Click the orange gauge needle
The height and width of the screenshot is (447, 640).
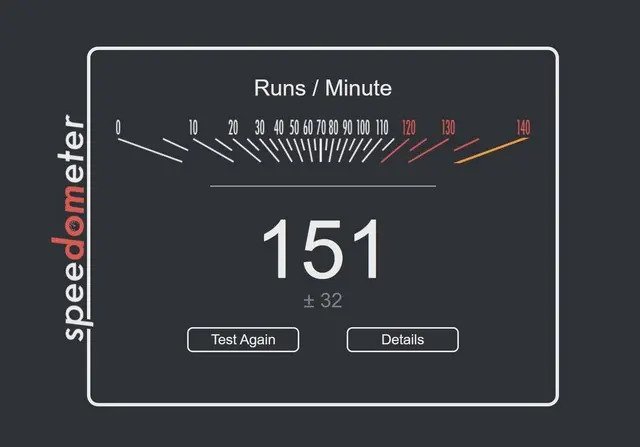[491, 150]
